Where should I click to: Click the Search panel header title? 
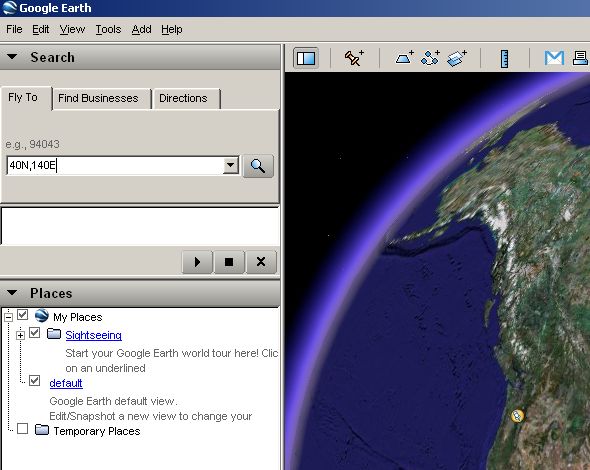click(x=52, y=57)
